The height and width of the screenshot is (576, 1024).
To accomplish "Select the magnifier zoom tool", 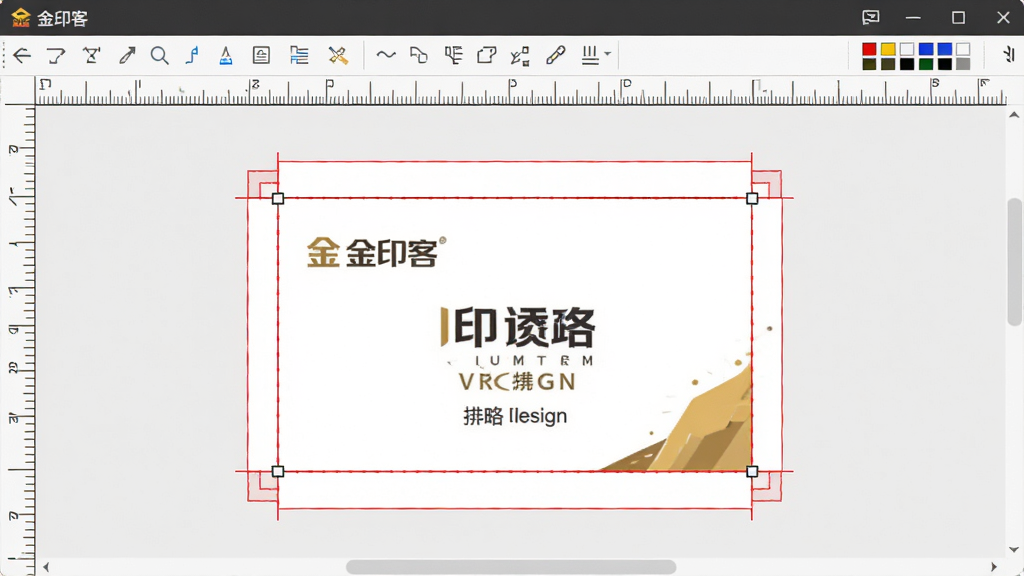I will point(159,56).
